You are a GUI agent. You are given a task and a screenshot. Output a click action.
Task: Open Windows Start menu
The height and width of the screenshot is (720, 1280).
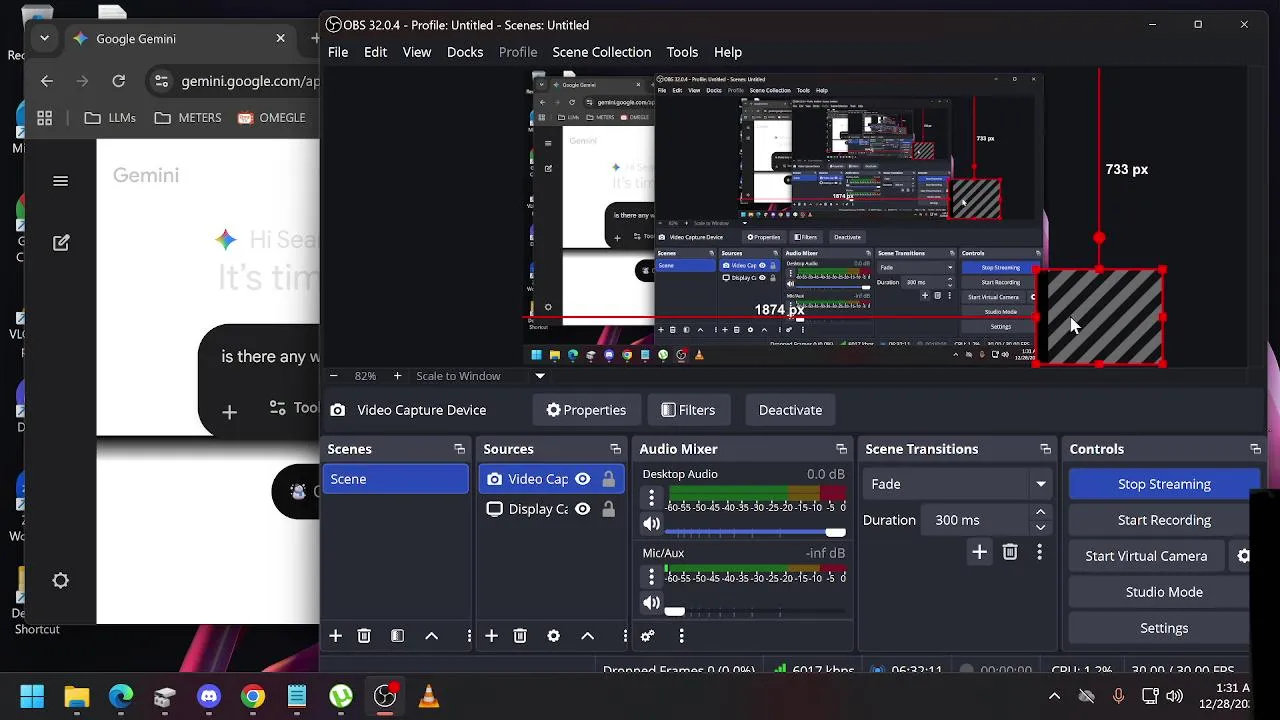point(32,696)
